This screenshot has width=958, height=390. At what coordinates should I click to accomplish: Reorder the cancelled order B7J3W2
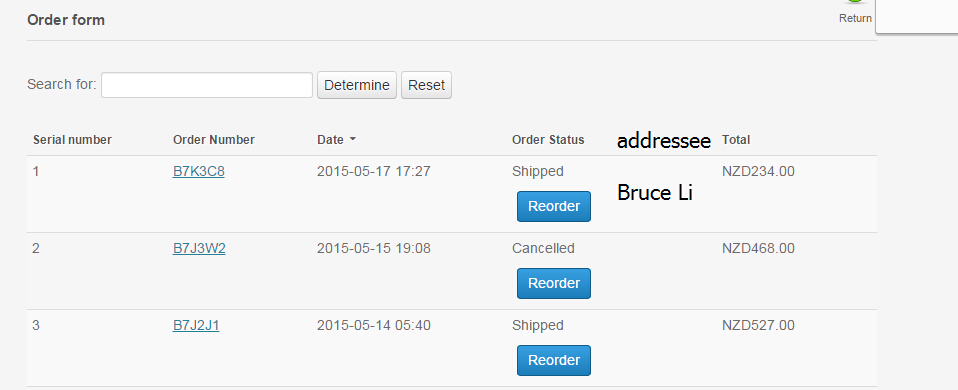(554, 284)
